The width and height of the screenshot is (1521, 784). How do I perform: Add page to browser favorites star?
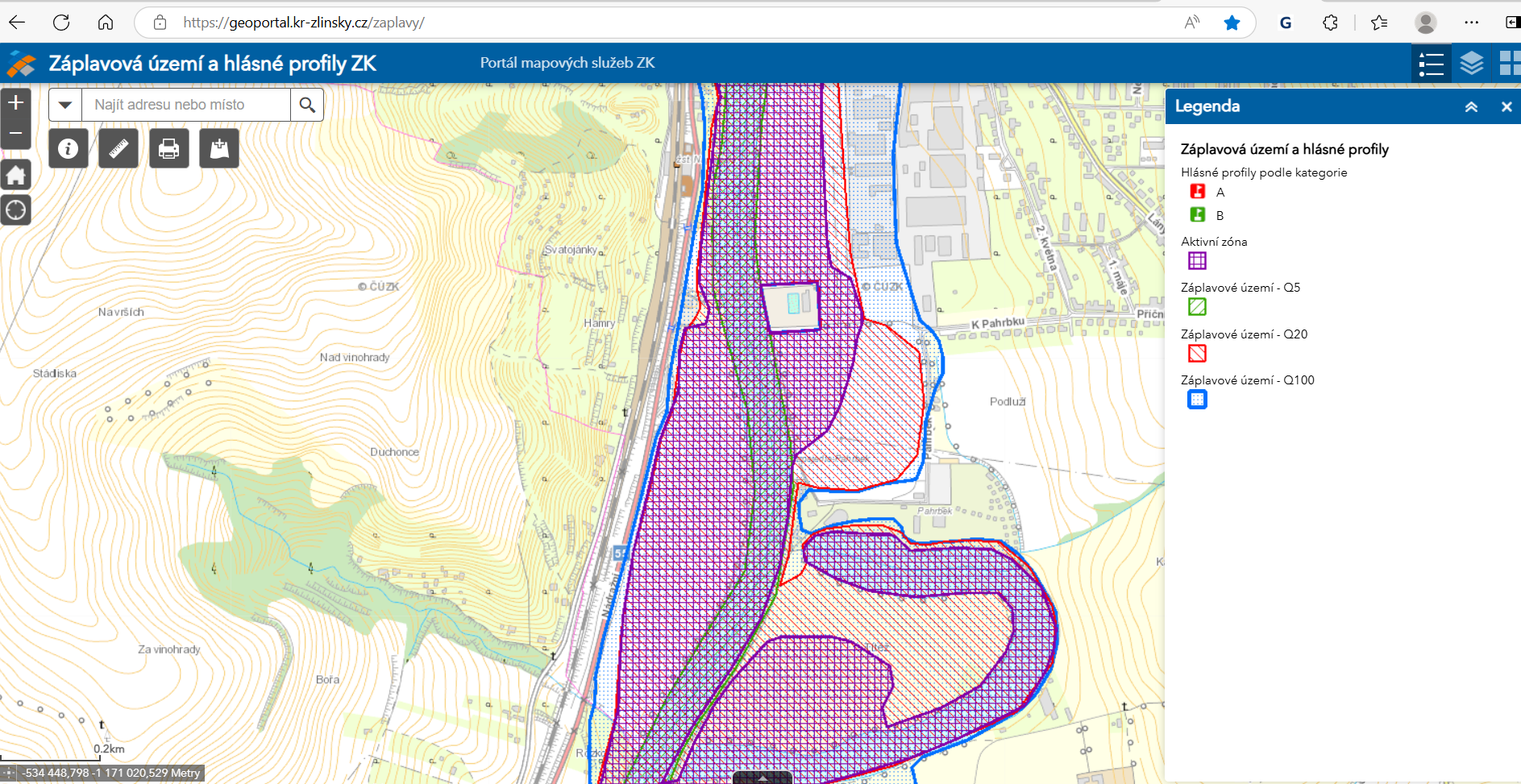coord(1232,23)
